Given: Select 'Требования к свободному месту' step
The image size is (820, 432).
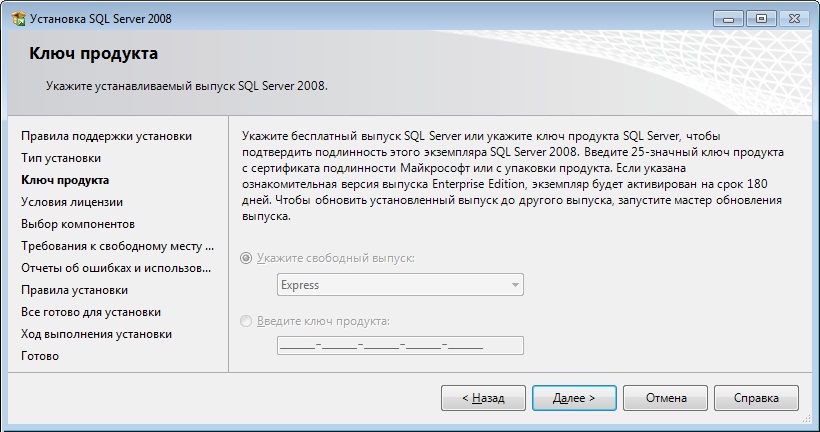Looking at the screenshot, I should click(x=118, y=246).
